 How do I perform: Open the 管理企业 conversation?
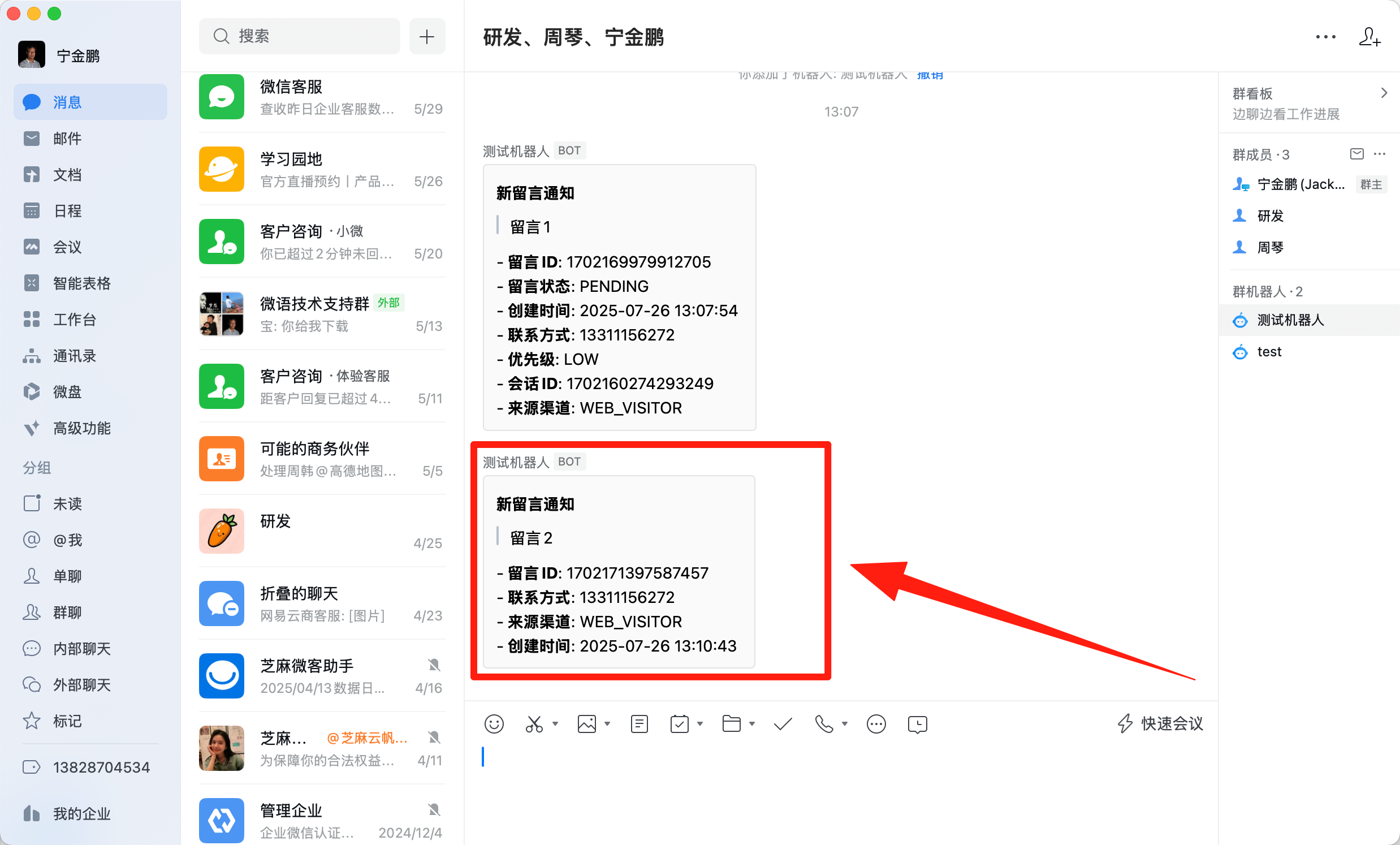tap(322, 821)
